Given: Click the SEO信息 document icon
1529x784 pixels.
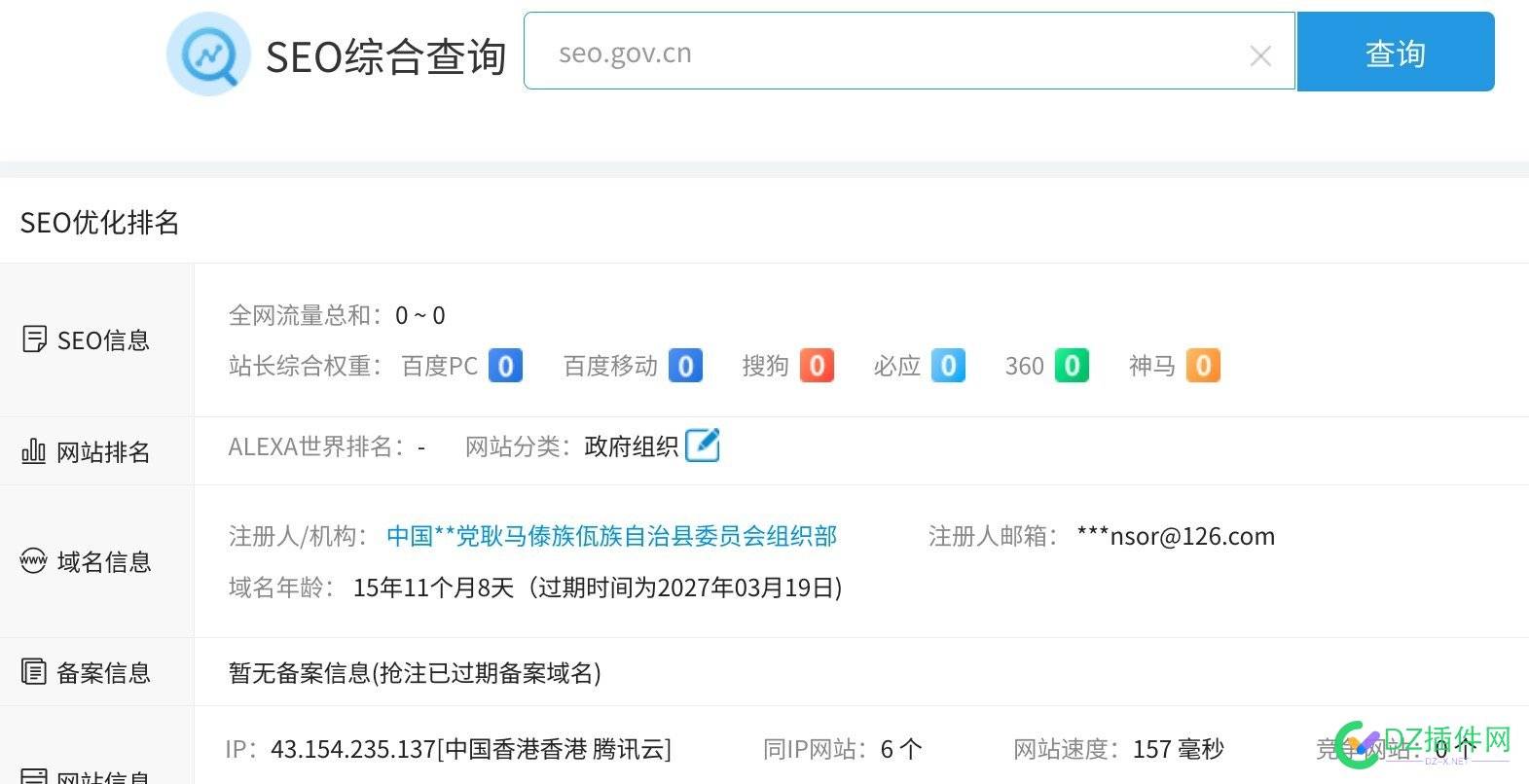Looking at the screenshot, I should [34, 339].
